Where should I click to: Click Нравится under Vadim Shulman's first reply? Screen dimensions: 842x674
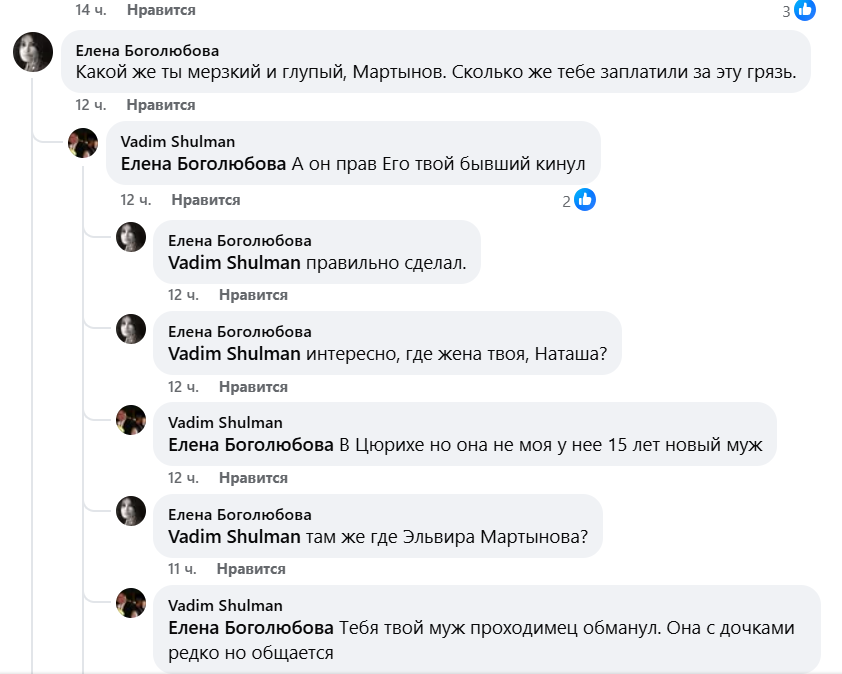[207, 199]
